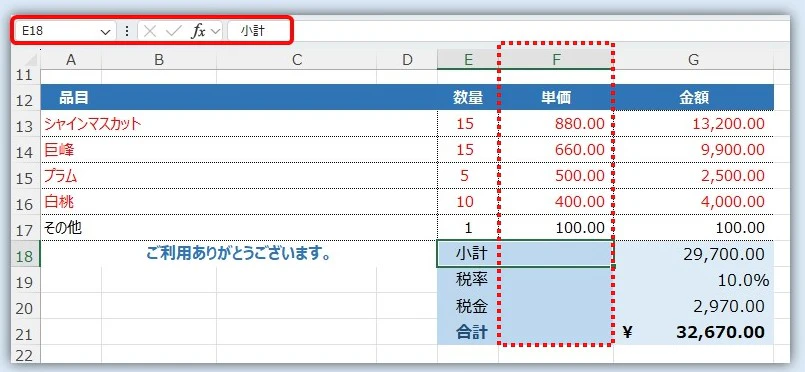Viewport: 805px width, 372px height.
Task: Select row 11 header
Action: point(26,76)
